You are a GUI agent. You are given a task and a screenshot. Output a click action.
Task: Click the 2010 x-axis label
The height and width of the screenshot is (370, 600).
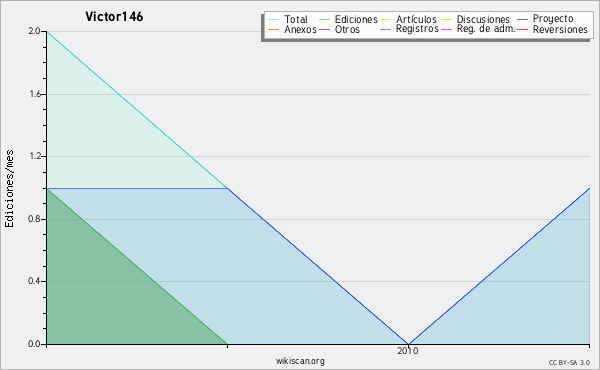click(408, 351)
